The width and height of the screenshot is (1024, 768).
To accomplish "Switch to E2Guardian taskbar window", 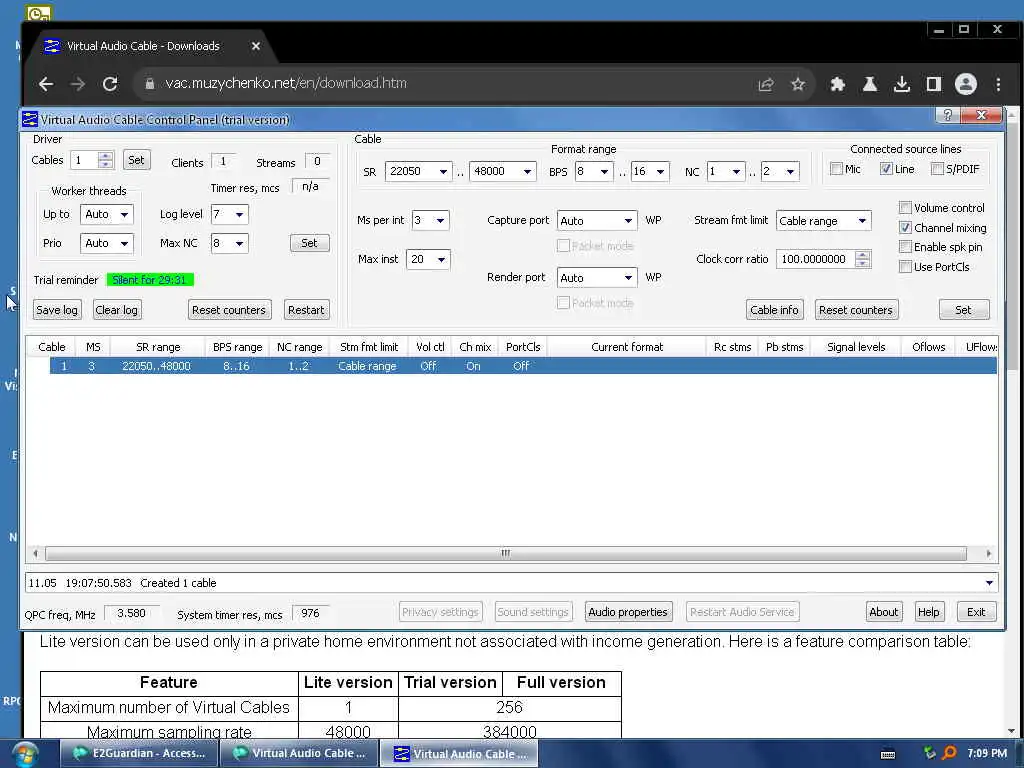I will pos(139,754).
